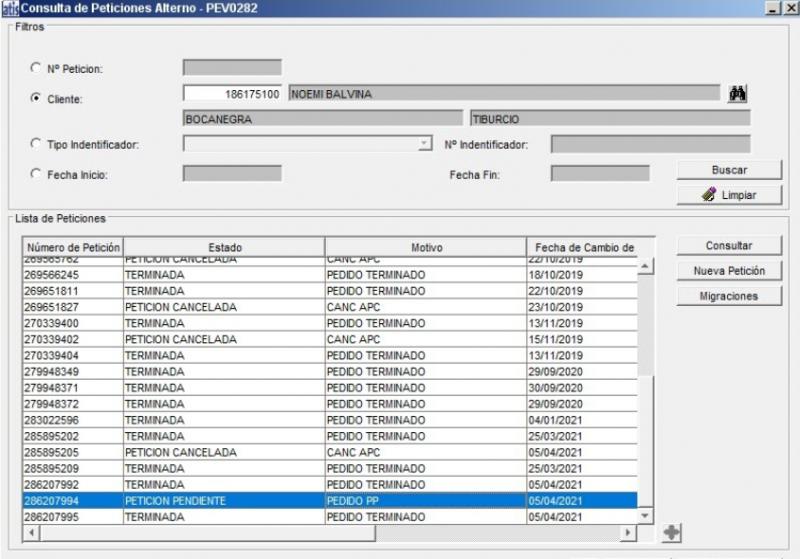Click the horizontal scrollbar left arrow
The height and width of the screenshot is (559, 800).
(x=29, y=533)
